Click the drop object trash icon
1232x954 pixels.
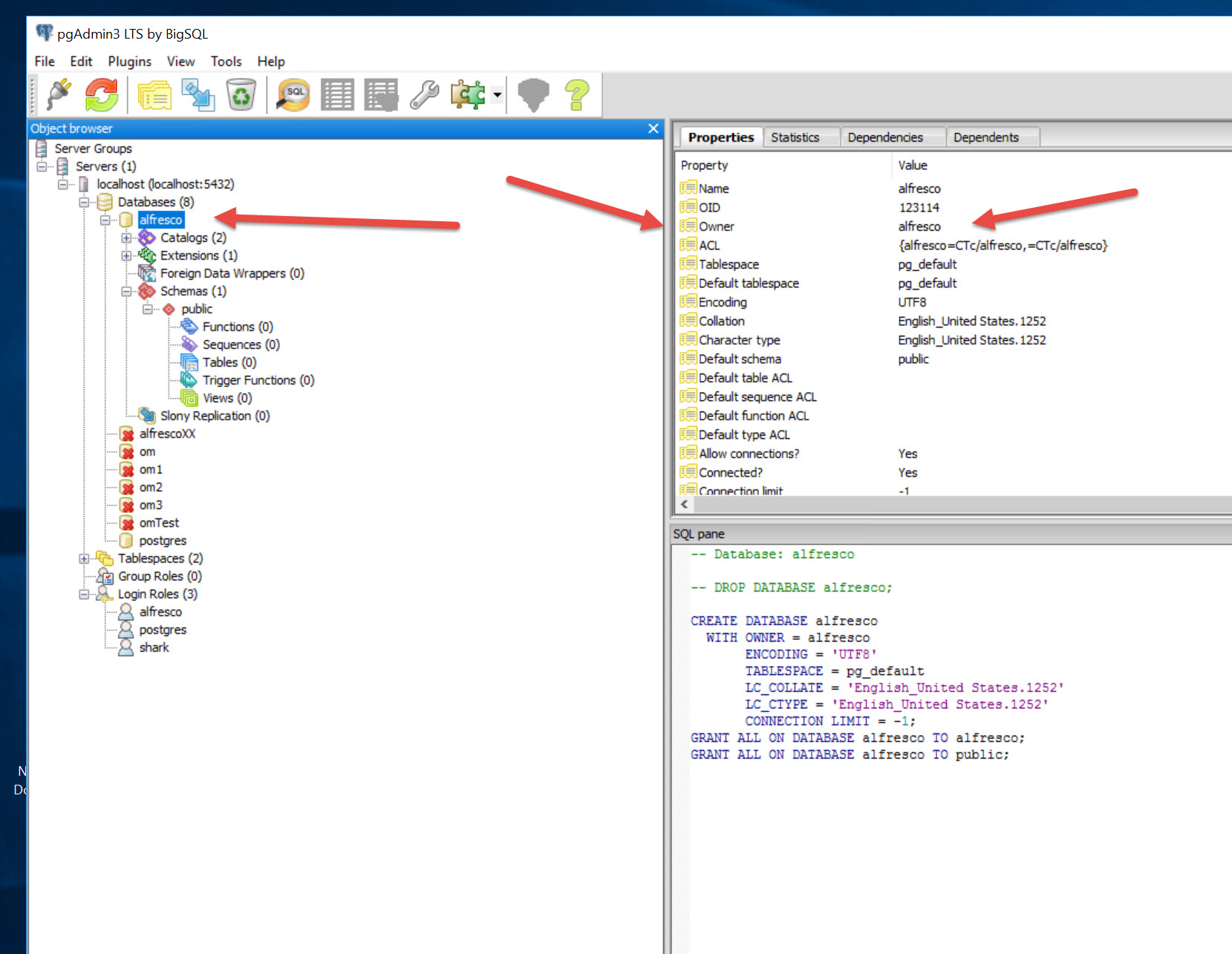(241, 95)
